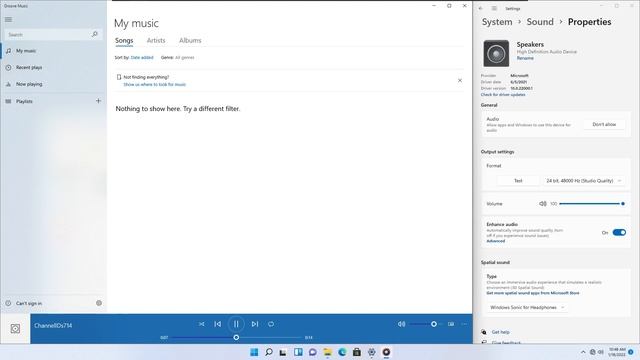Click the now playing album art thumbnail
Image resolution: width=640 pixels, height=360 pixels.
15,329
